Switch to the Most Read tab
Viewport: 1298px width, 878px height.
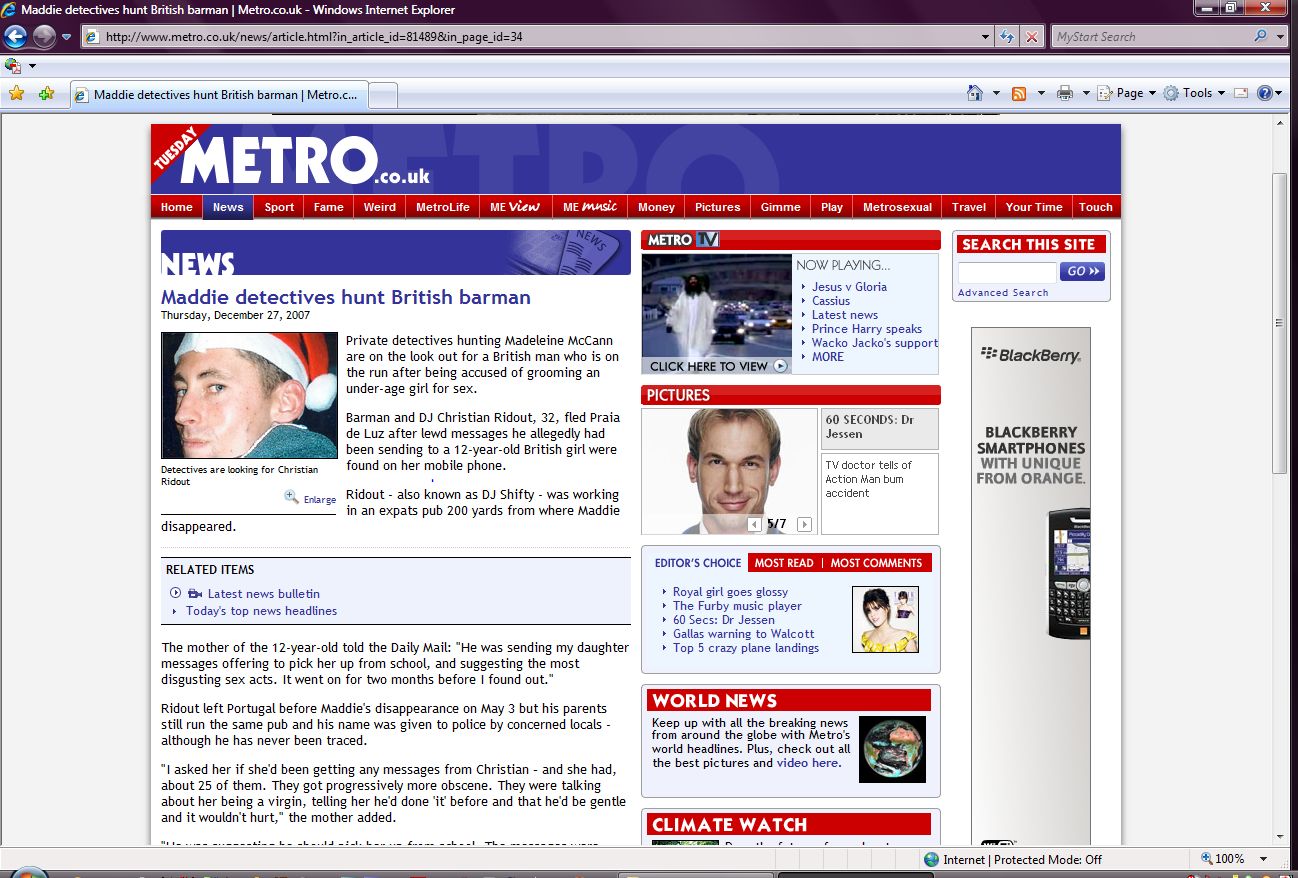[x=784, y=563]
